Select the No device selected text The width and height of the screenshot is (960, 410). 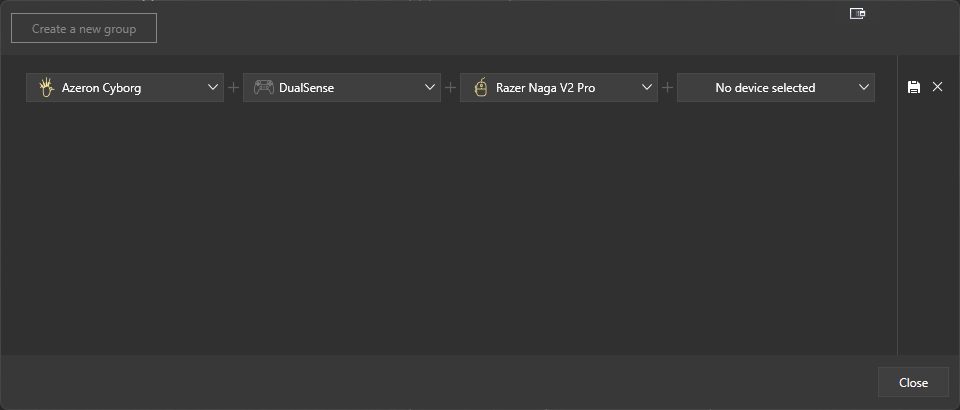pos(765,88)
